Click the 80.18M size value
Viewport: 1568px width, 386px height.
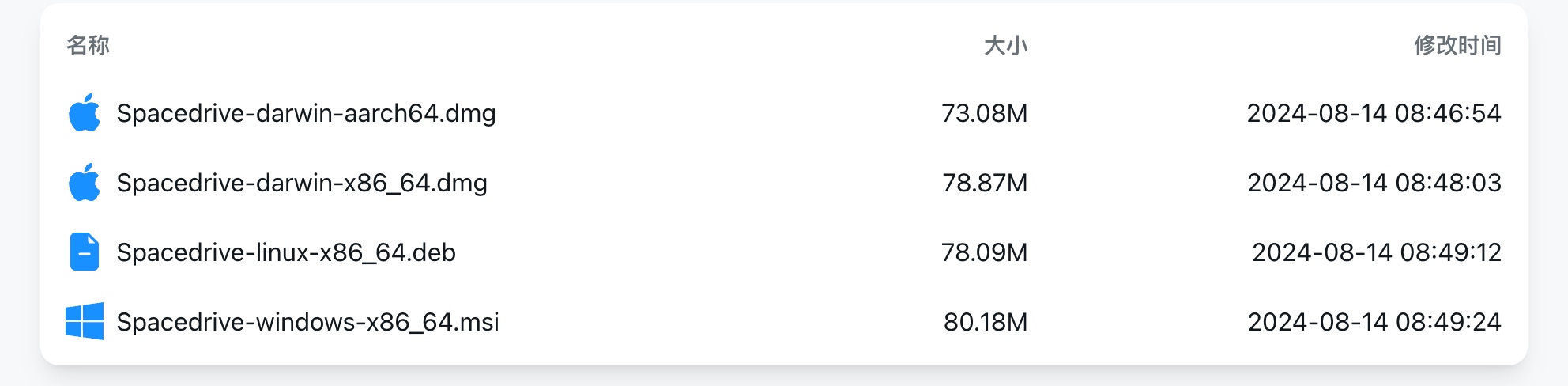986,322
